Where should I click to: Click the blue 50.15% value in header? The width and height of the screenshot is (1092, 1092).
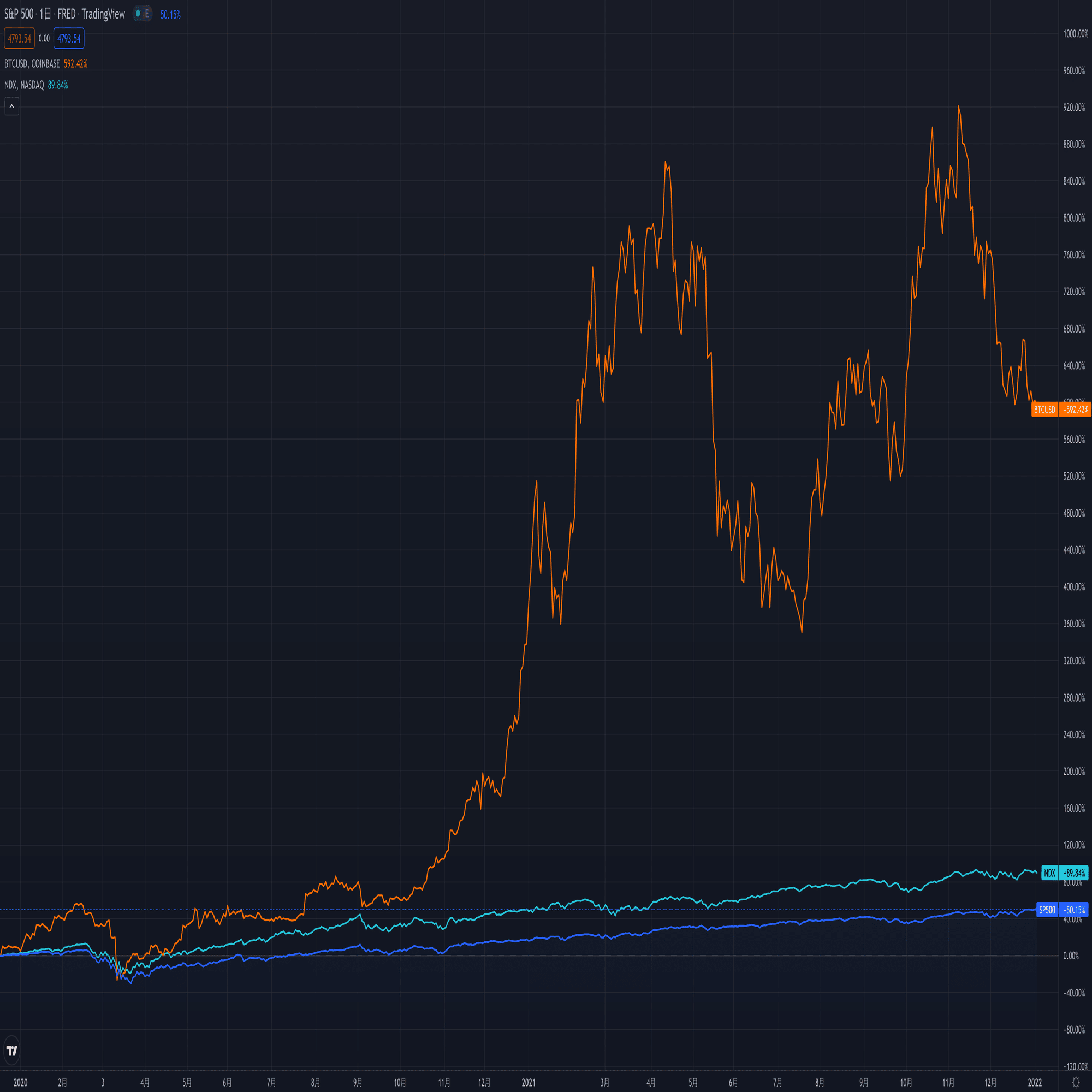click(x=170, y=15)
